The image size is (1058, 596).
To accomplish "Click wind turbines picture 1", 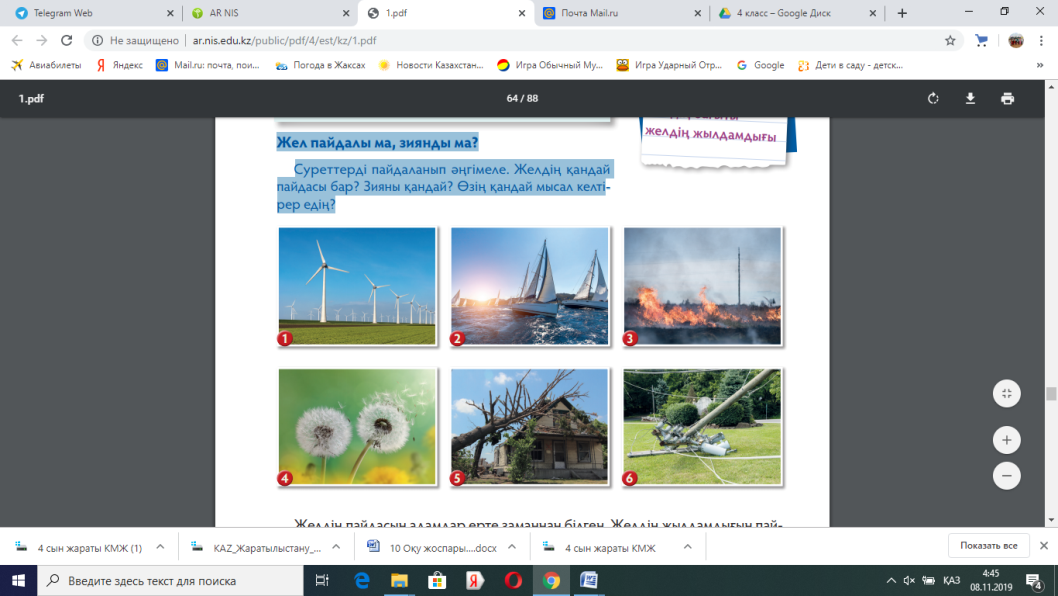I will pos(357,286).
